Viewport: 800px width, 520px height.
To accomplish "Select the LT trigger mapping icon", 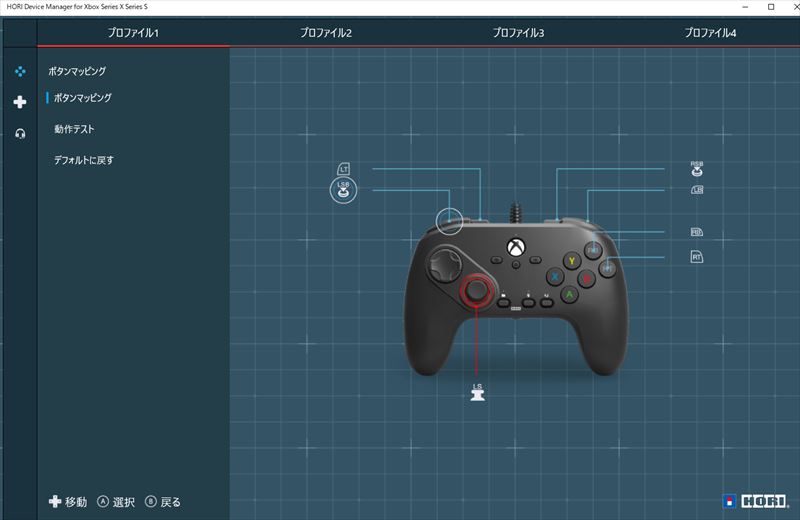I will [x=344, y=169].
